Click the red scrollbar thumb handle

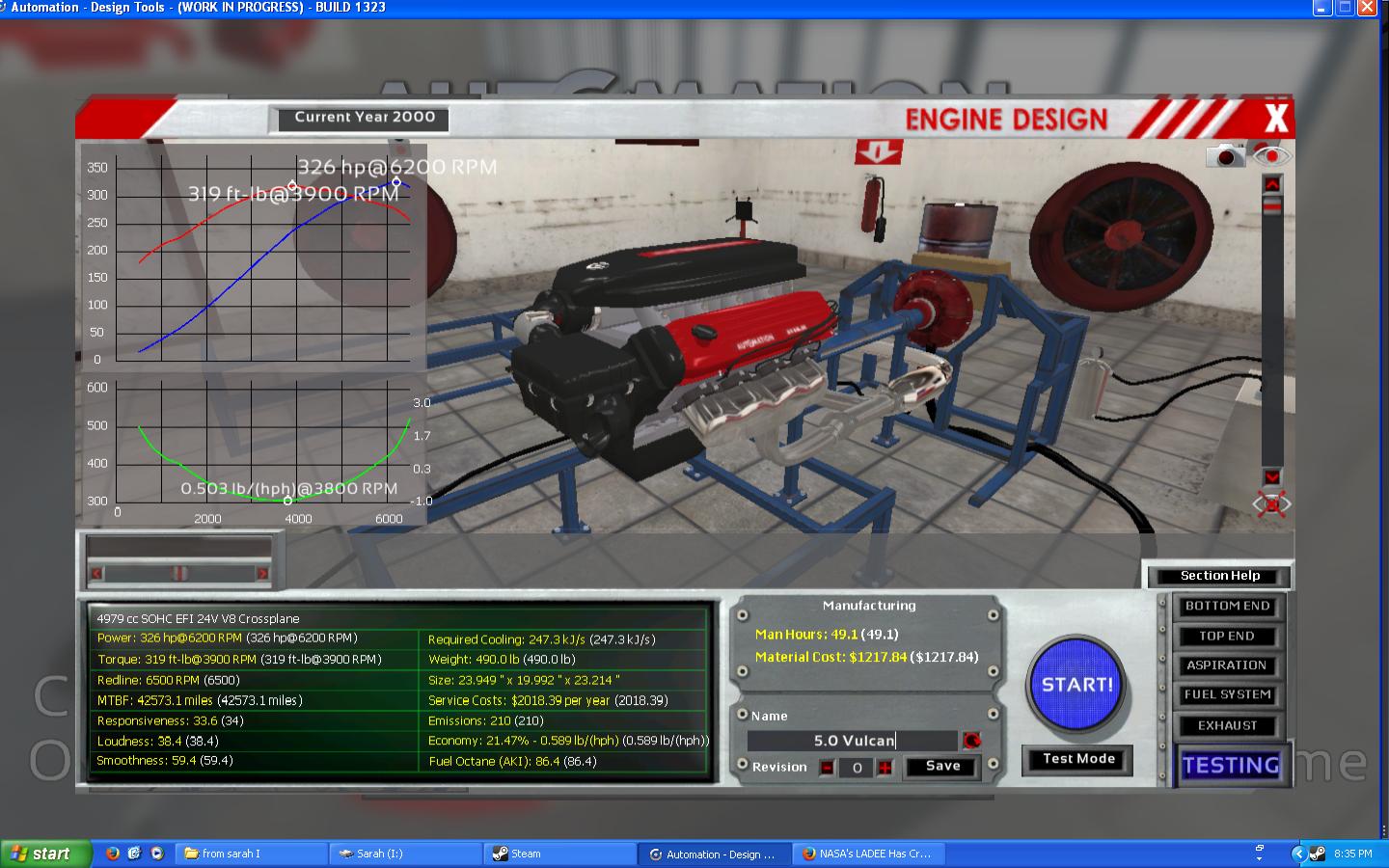[x=1272, y=204]
